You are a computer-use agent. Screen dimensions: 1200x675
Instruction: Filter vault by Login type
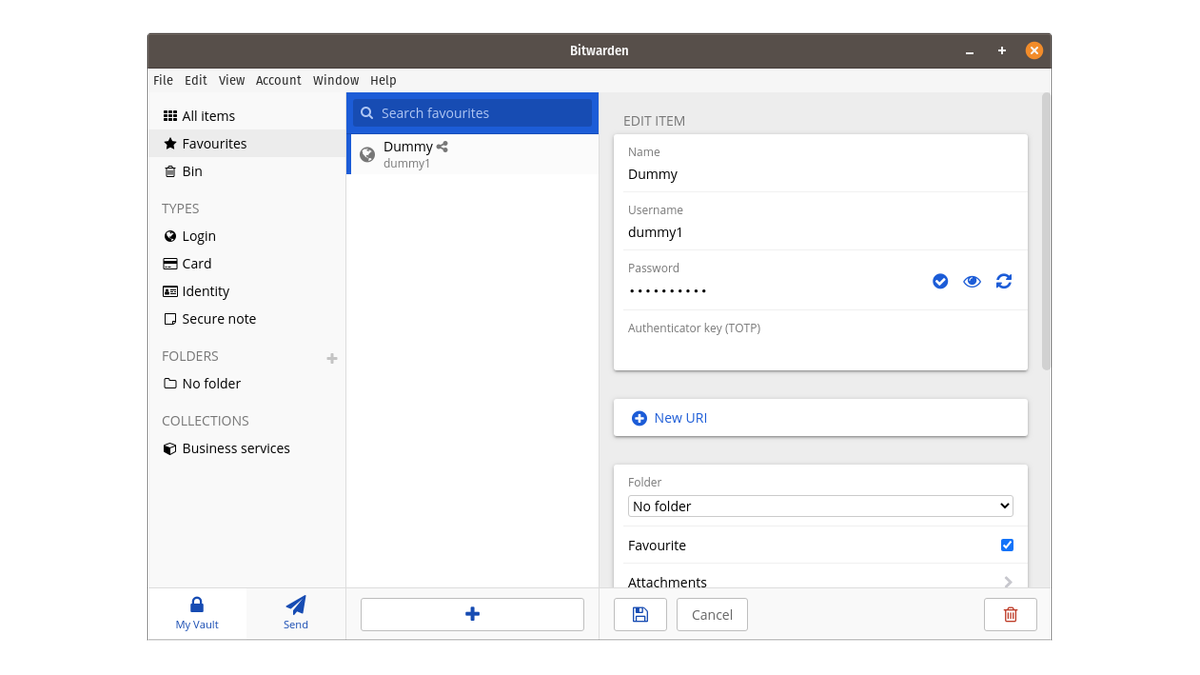click(197, 236)
